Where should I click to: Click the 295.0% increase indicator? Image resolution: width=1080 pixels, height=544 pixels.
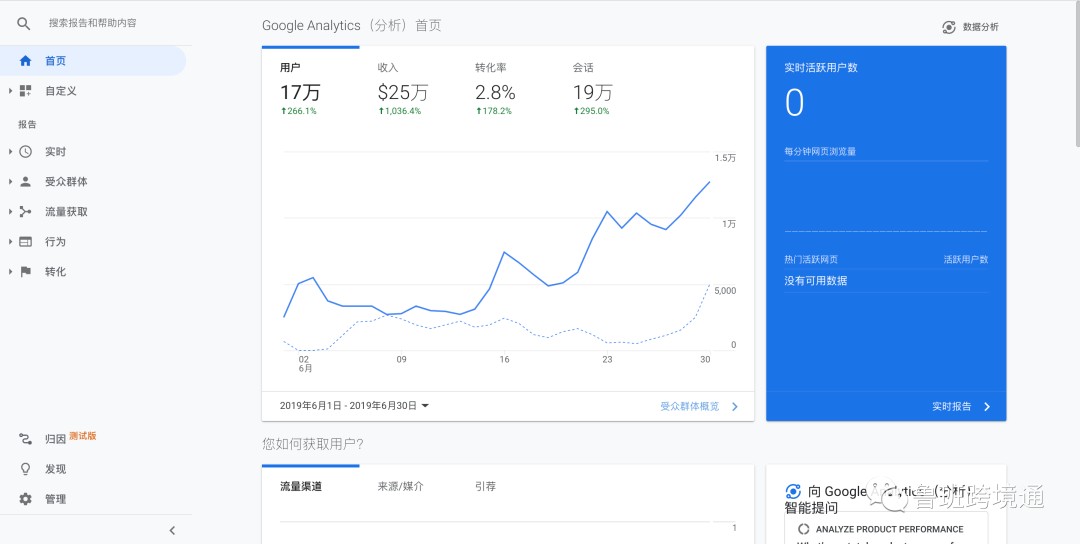point(591,111)
